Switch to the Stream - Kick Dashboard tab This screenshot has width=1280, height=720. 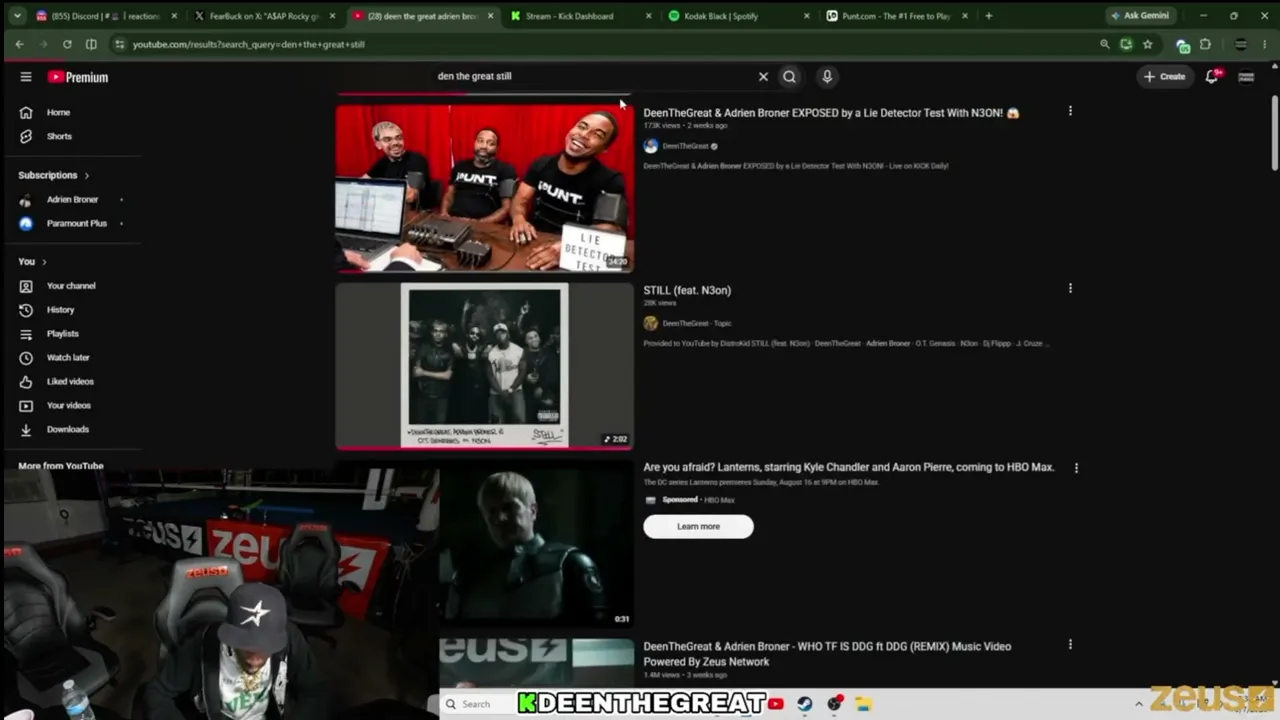tap(580, 16)
